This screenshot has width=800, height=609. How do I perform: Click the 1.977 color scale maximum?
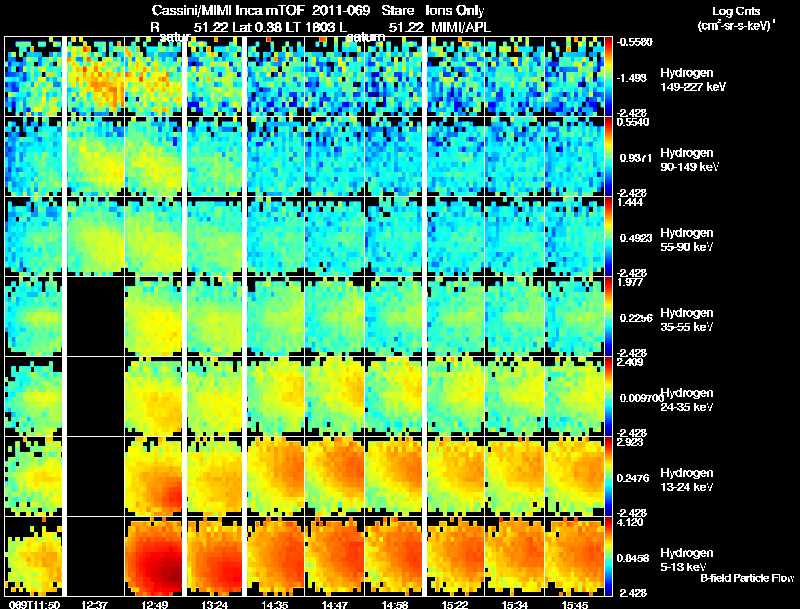[x=630, y=283]
